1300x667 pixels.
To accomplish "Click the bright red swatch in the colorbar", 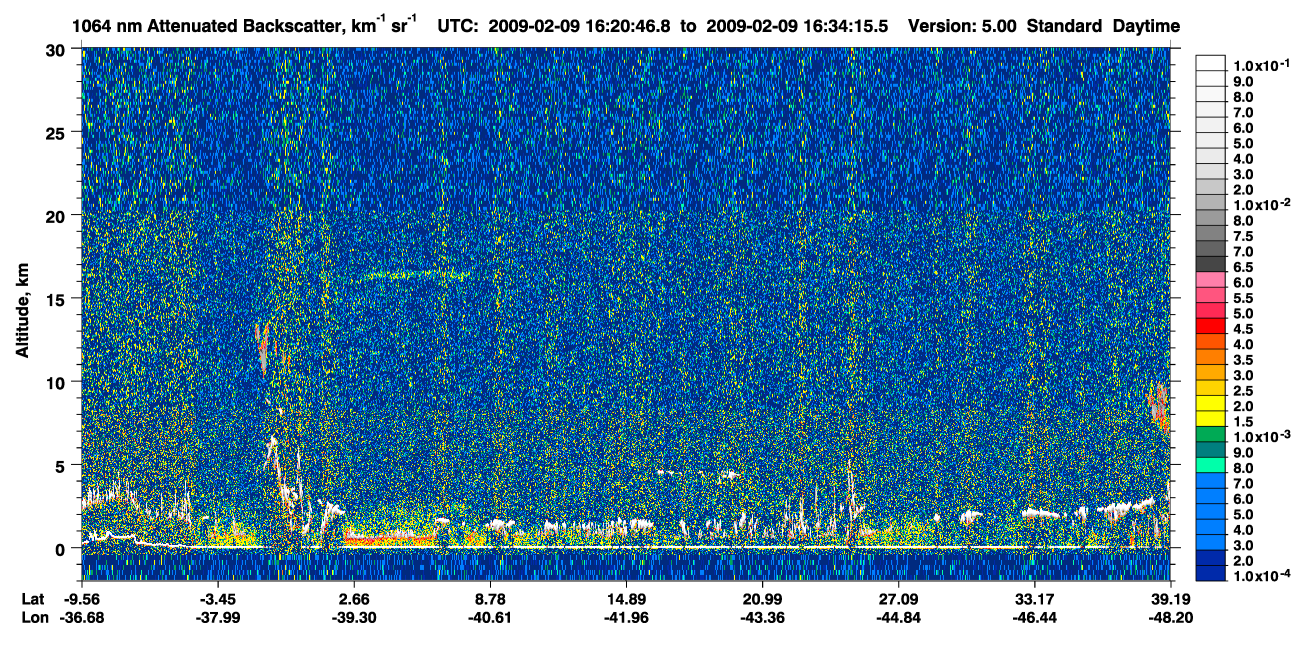I will pos(1211,325).
